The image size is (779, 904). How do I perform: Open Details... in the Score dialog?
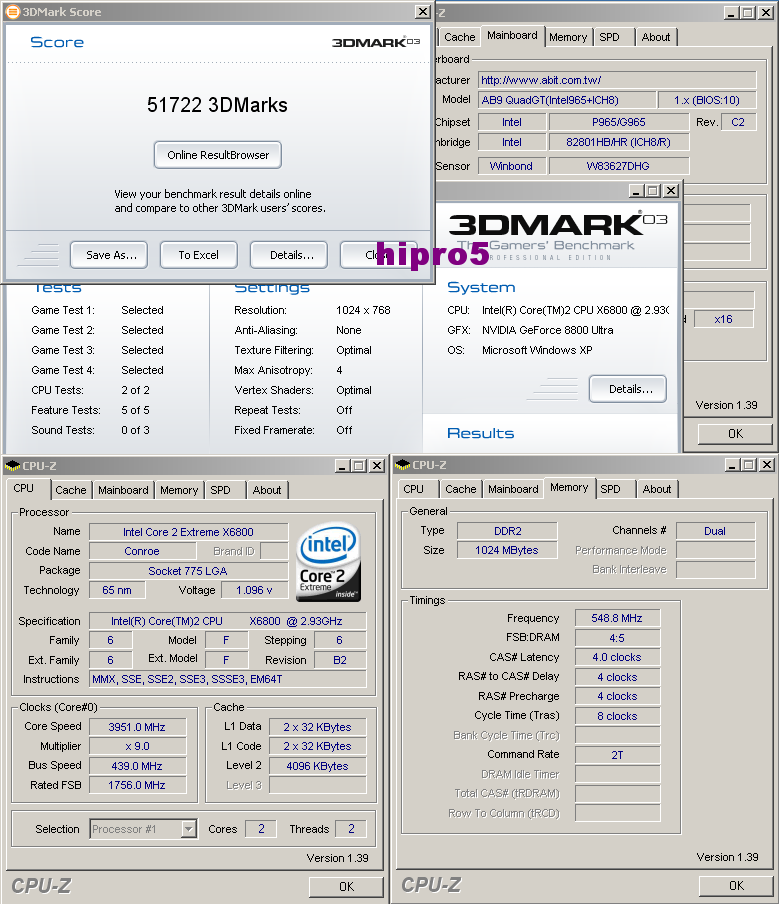click(289, 255)
